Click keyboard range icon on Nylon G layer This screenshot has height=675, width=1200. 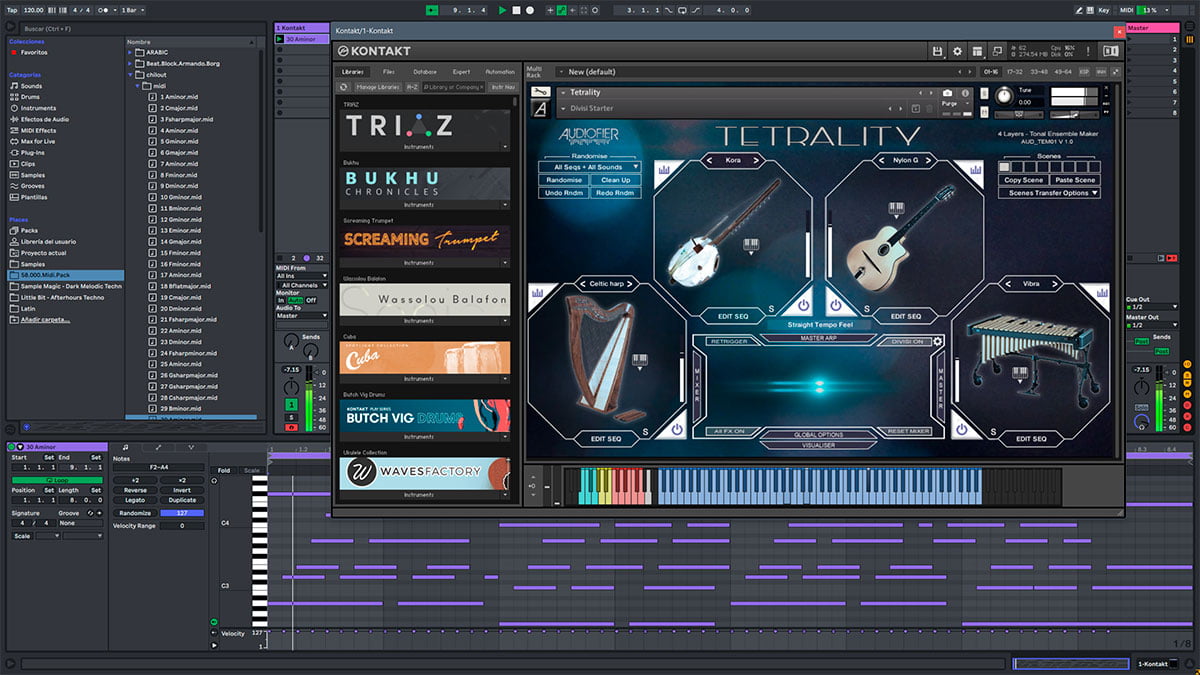896,209
